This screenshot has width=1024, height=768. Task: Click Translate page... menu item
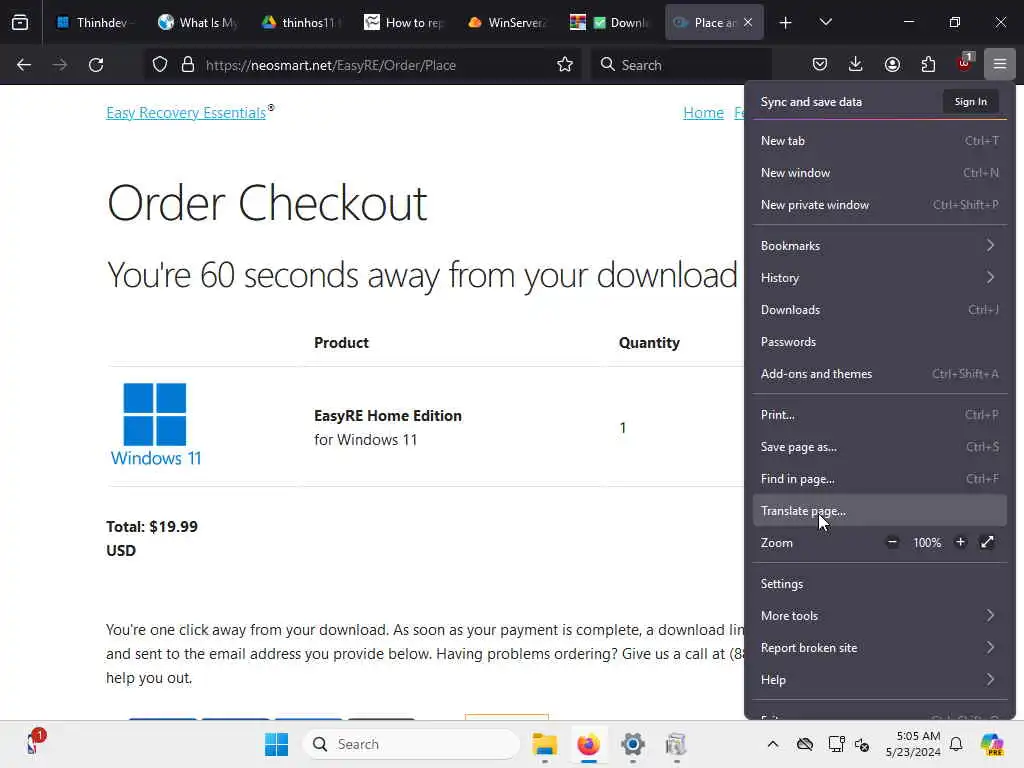pos(879,511)
